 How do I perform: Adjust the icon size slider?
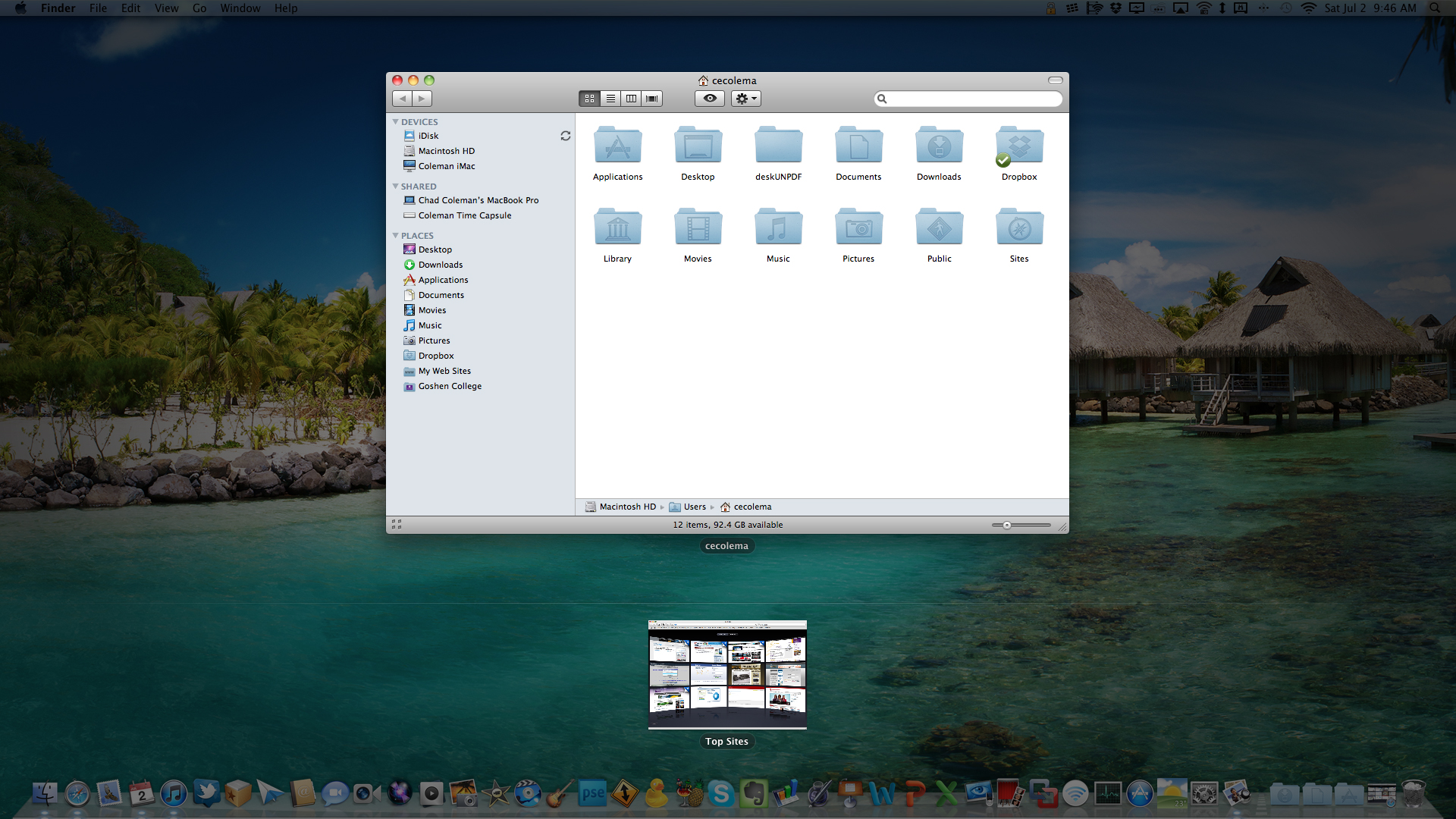point(1007,525)
